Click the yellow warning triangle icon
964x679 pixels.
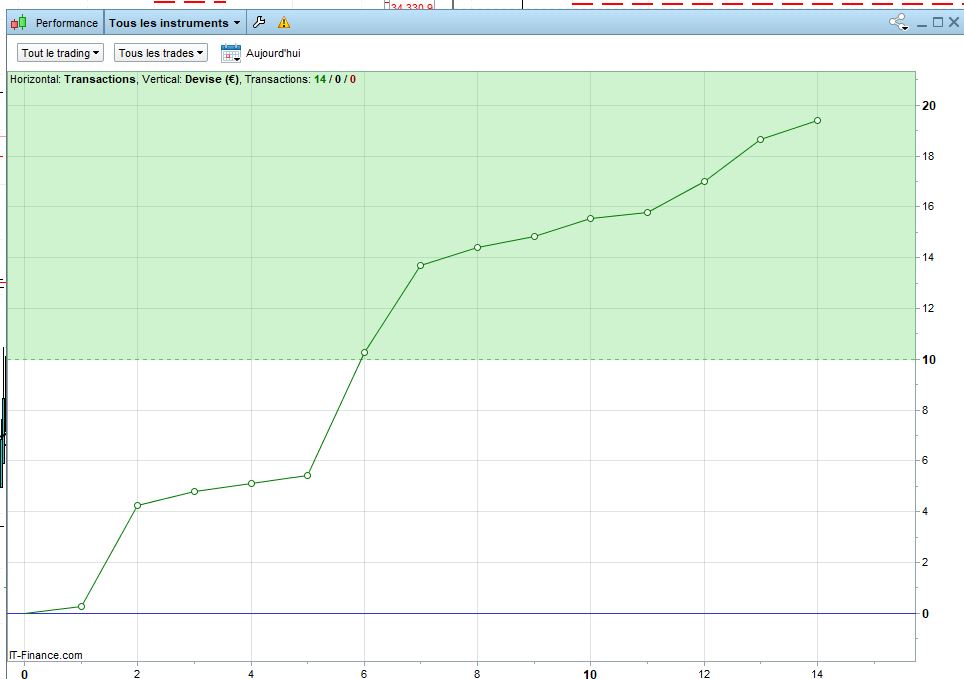coord(283,23)
